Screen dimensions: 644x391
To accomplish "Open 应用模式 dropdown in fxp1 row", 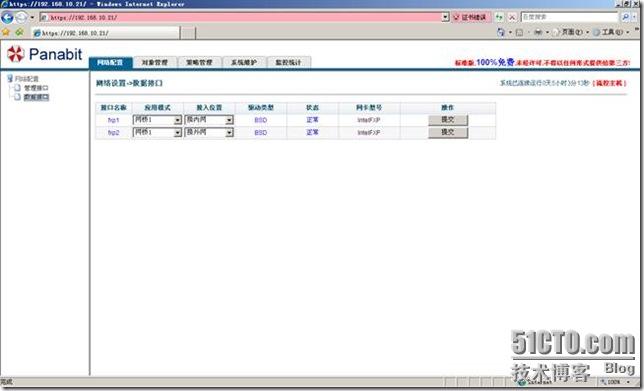I will [157, 120].
